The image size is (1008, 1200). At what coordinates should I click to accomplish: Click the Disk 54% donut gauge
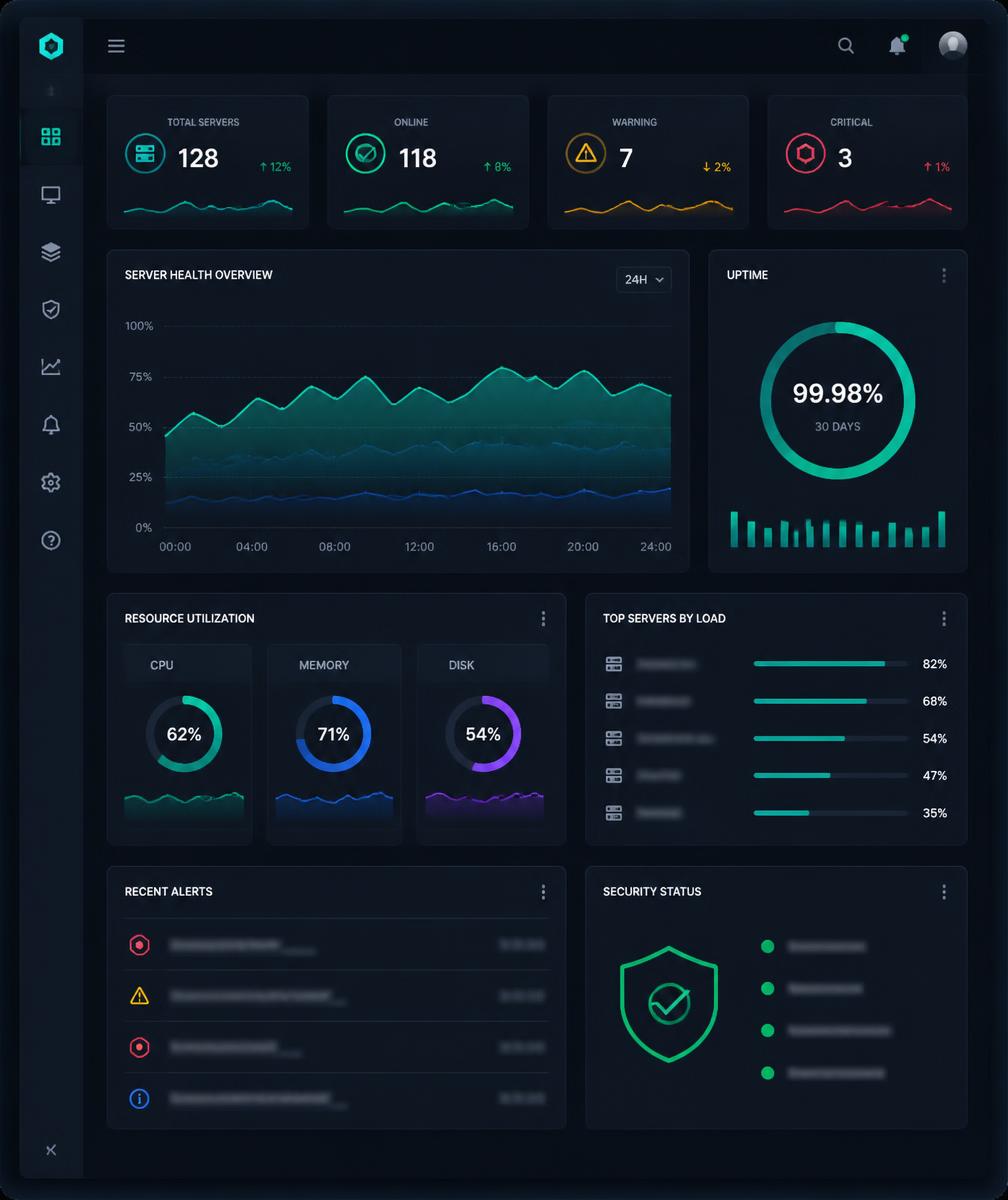coord(483,734)
